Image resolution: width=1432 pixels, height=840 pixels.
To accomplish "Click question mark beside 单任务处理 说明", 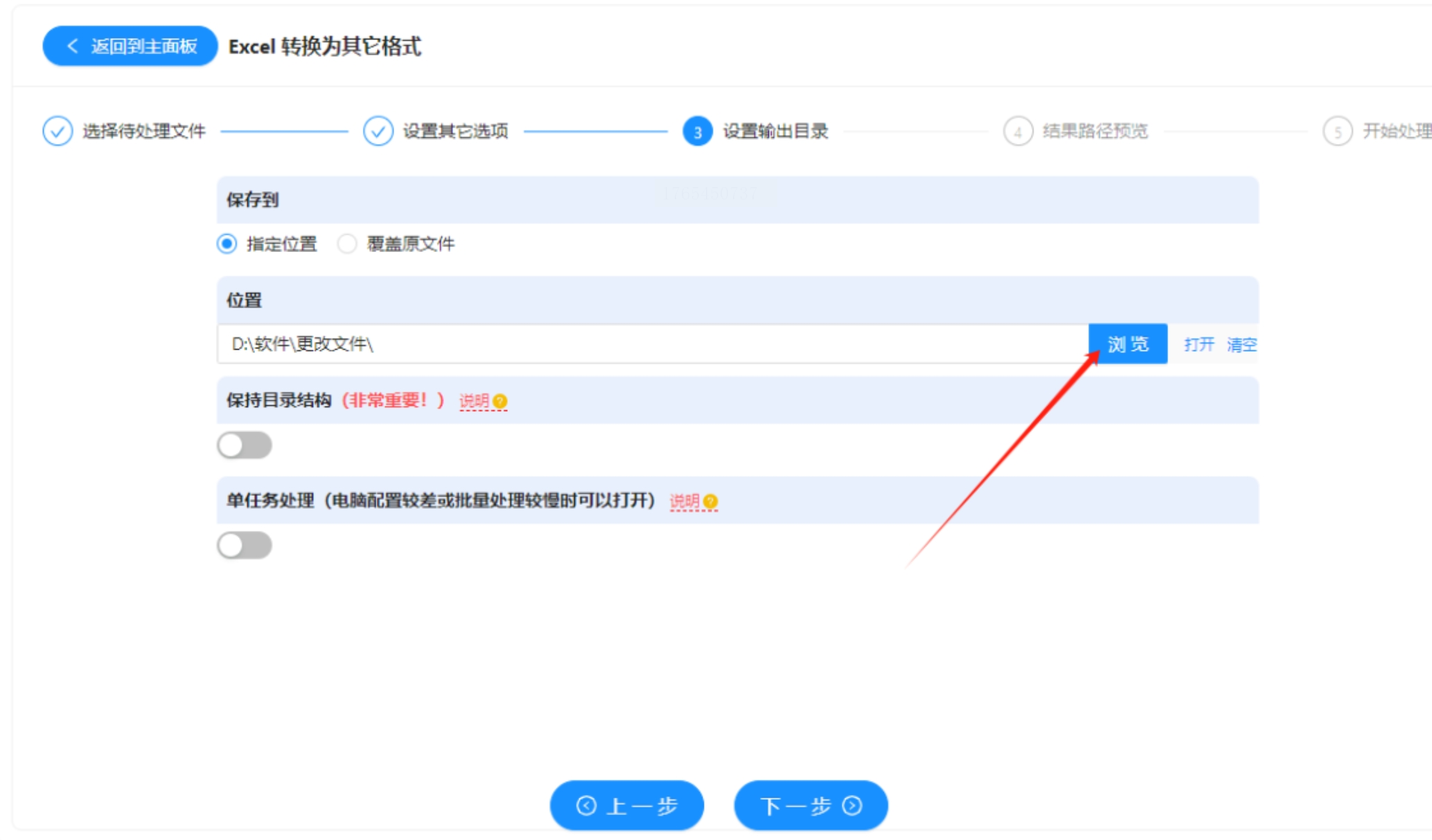I will [x=710, y=501].
